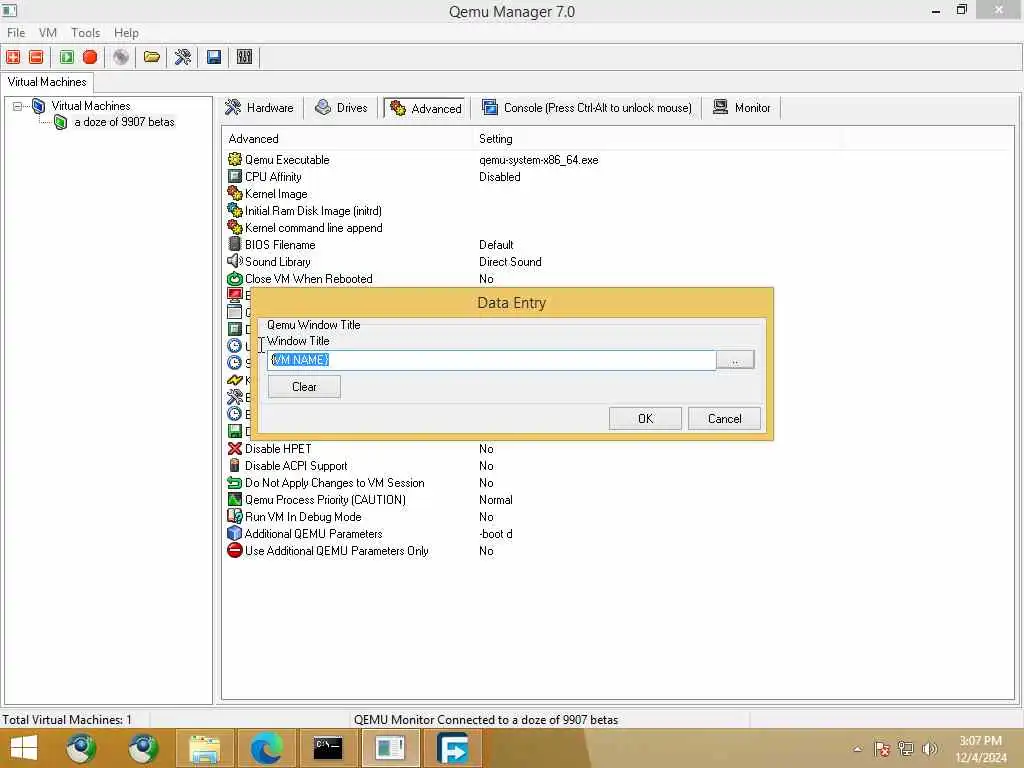Click Qemu Executable gear icon
The height and width of the screenshot is (768, 1024).
point(234,159)
